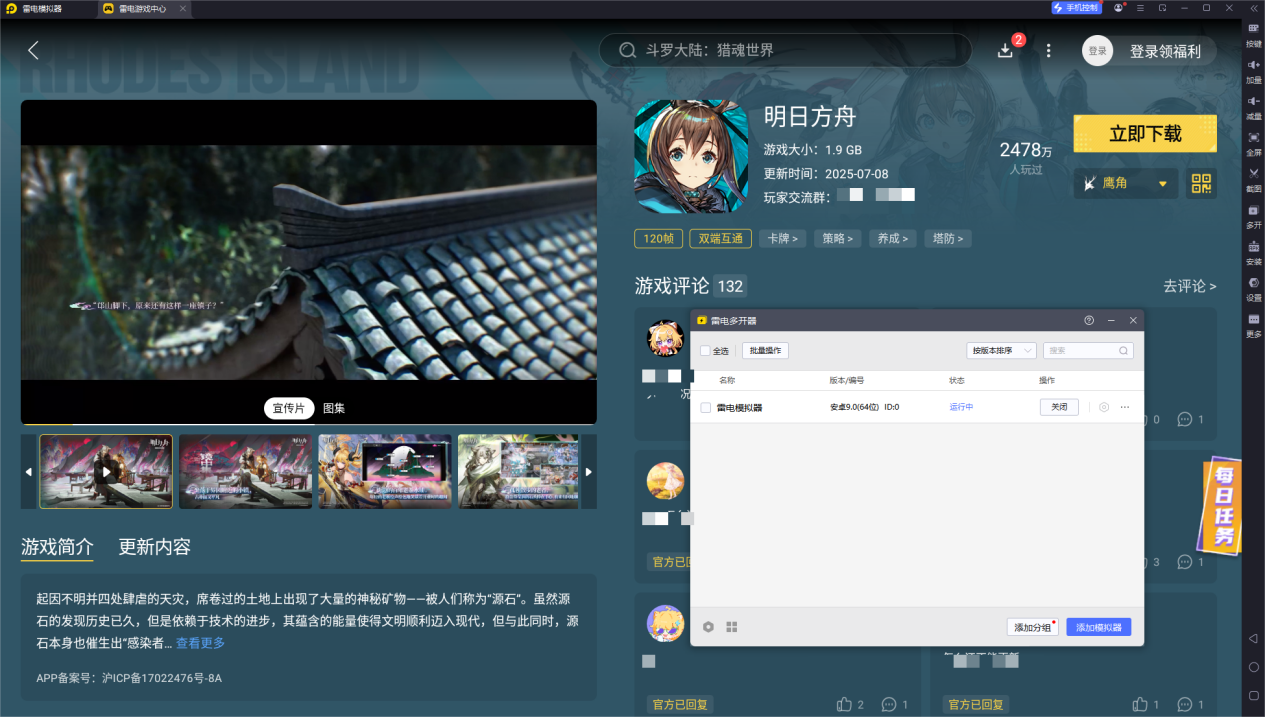Tick the checkbox beside 雷电模拟器 row
The height and width of the screenshot is (717, 1265).
click(x=705, y=407)
